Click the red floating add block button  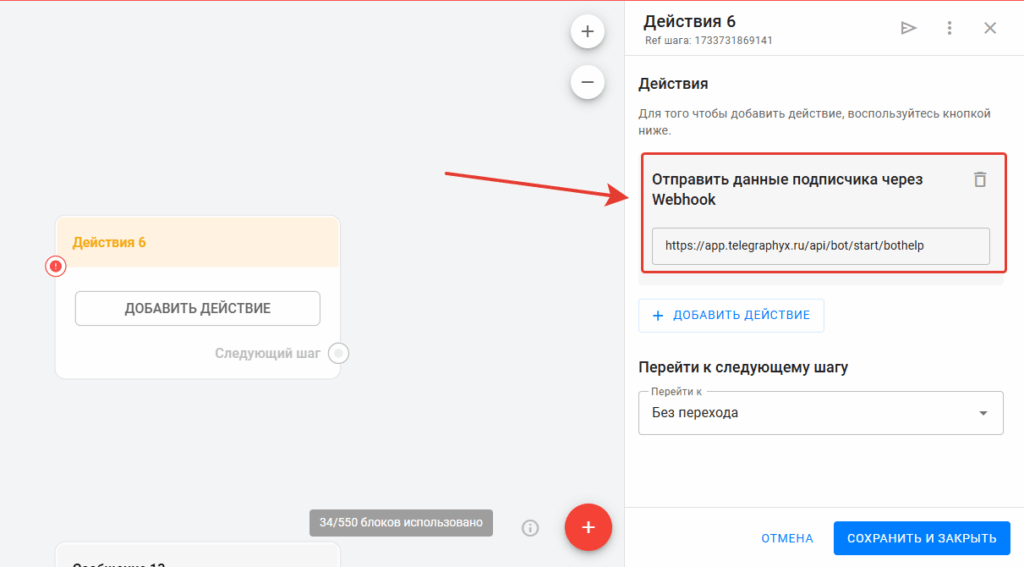588,527
